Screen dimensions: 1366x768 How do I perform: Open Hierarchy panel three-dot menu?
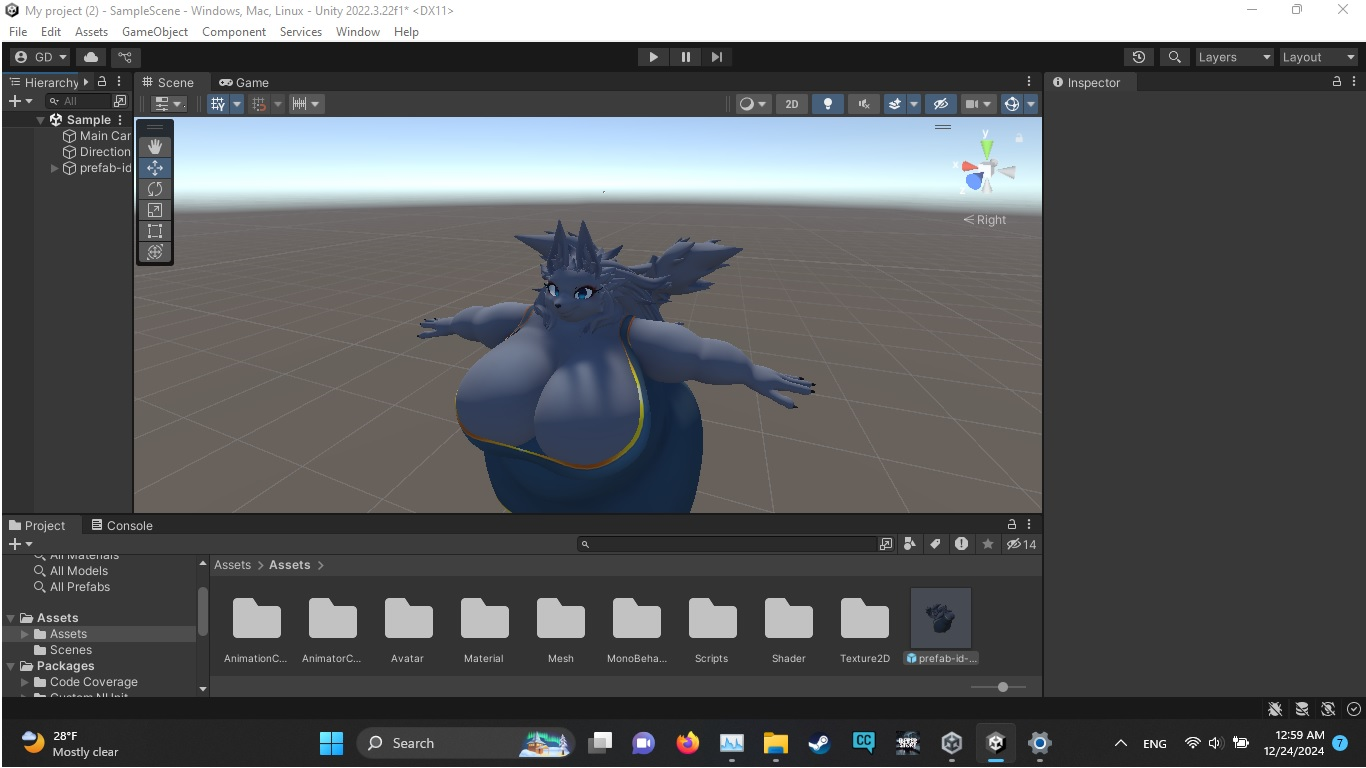pos(119,82)
